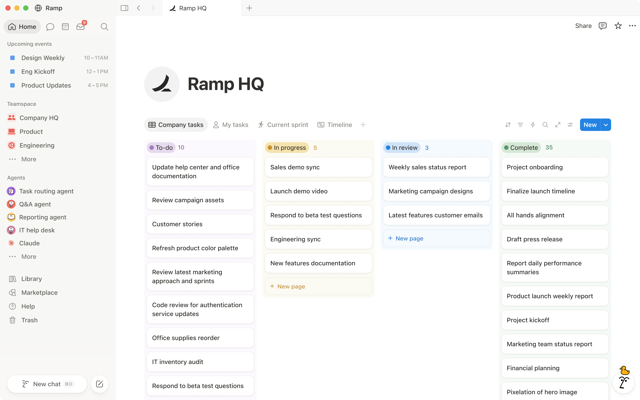Open Draft press release card
The image size is (640, 400).
click(555, 240)
